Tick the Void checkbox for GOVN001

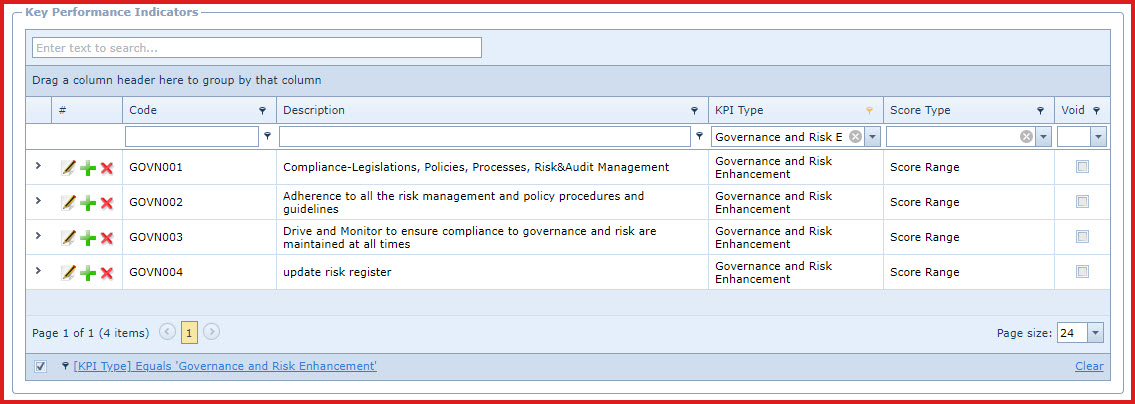pos(1082,167)
